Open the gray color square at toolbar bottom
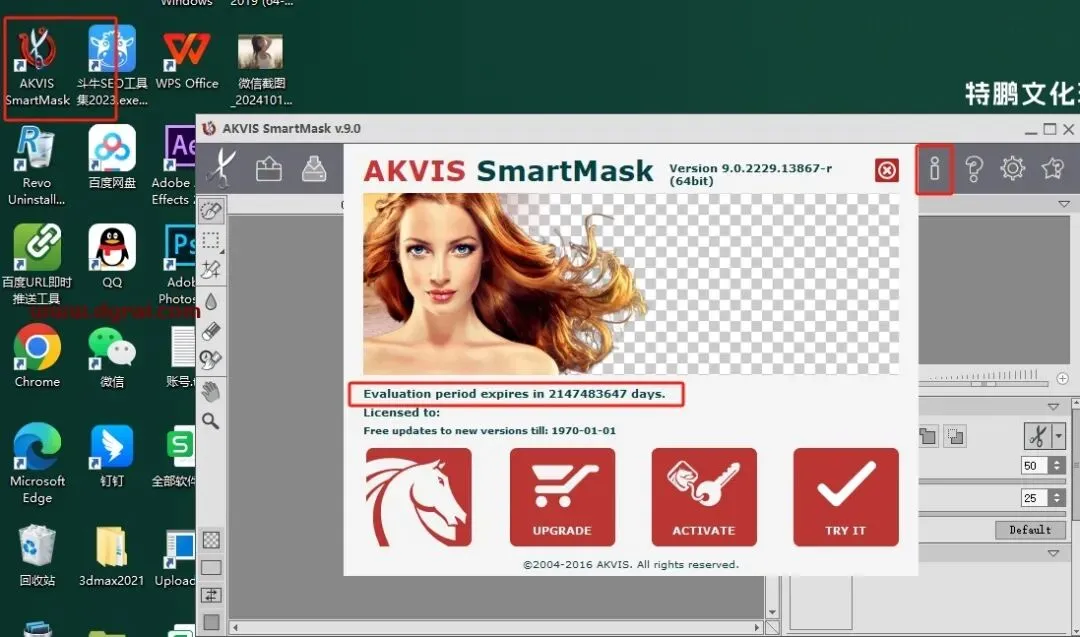Screen dimensions: 1080x637 click(211, 623)
